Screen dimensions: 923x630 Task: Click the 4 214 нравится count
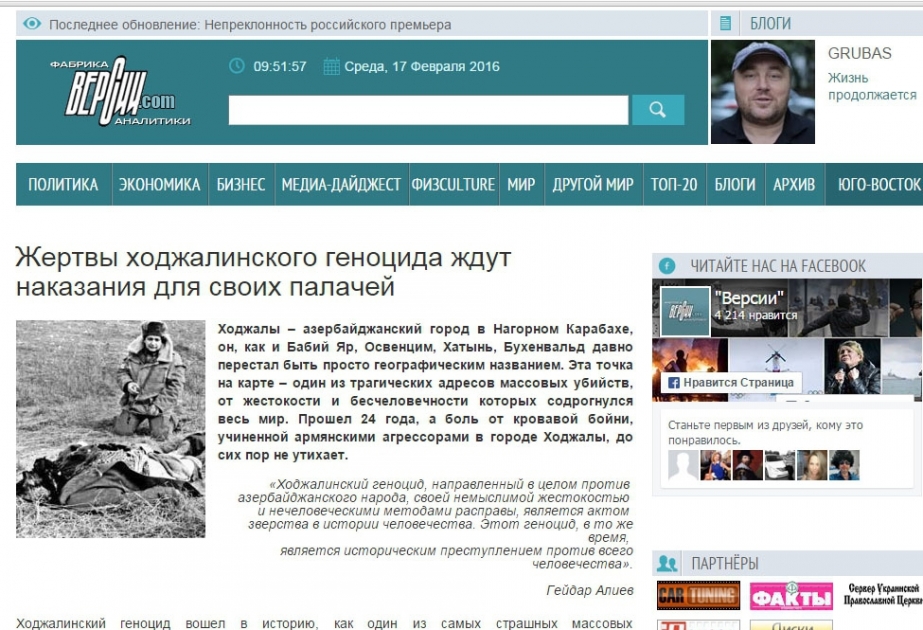coord(755,315)
